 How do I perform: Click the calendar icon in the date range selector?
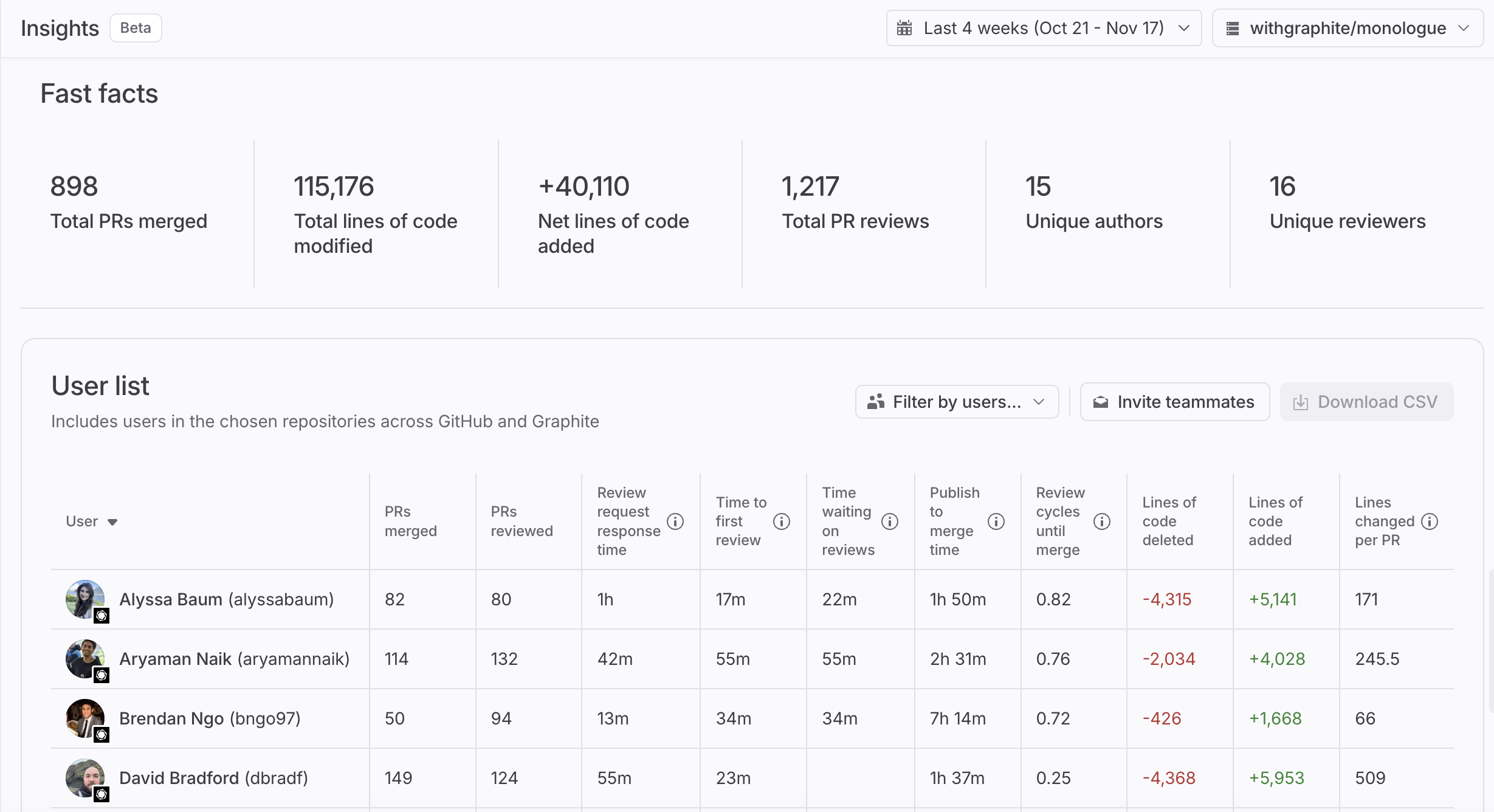[906, 27]
